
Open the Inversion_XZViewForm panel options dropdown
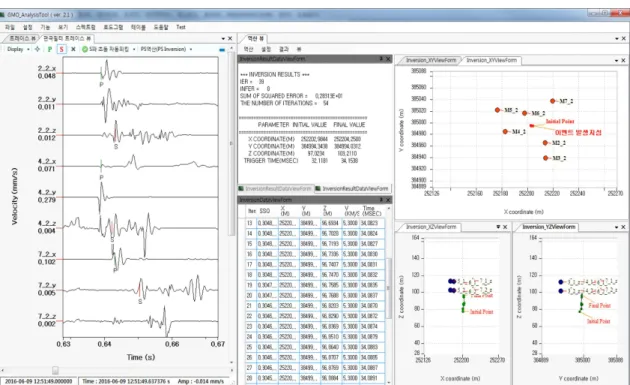tap(498, 227)
